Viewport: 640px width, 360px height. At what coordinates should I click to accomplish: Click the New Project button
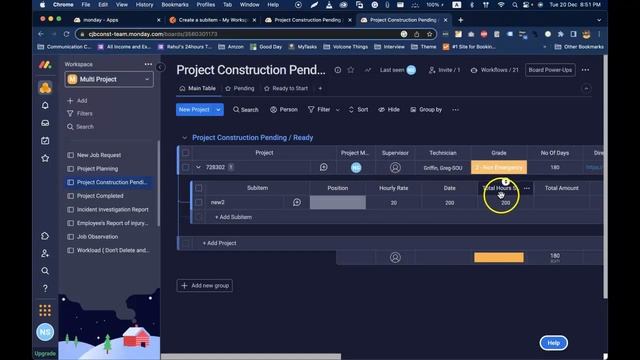tap(194, 109)
